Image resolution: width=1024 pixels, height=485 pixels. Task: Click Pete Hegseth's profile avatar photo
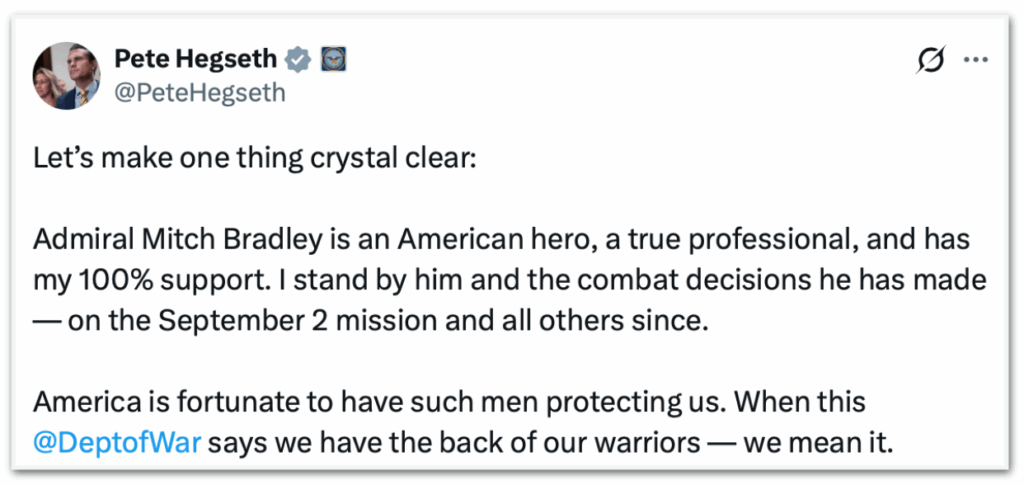(x=67, y=76)
